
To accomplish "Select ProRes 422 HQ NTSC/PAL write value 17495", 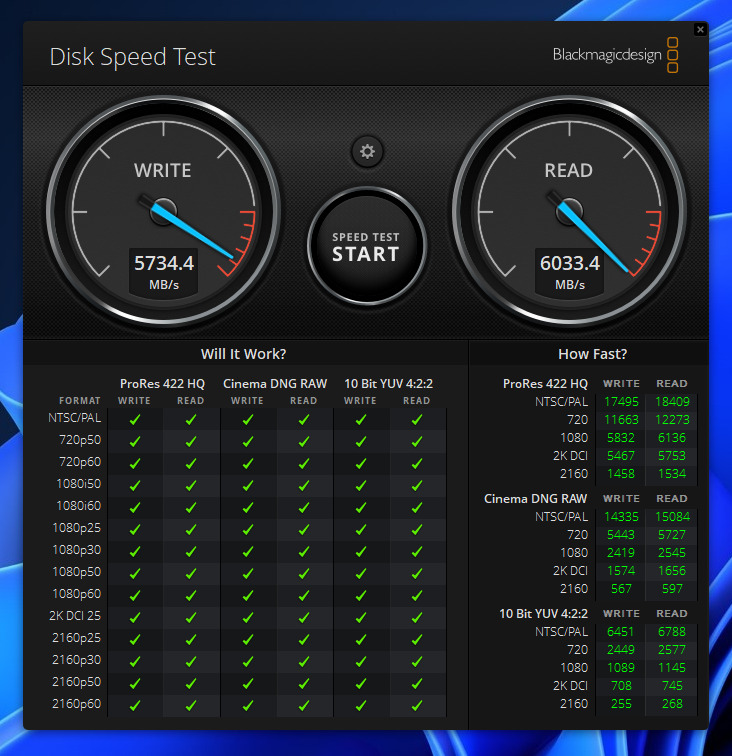I will 621,402.
